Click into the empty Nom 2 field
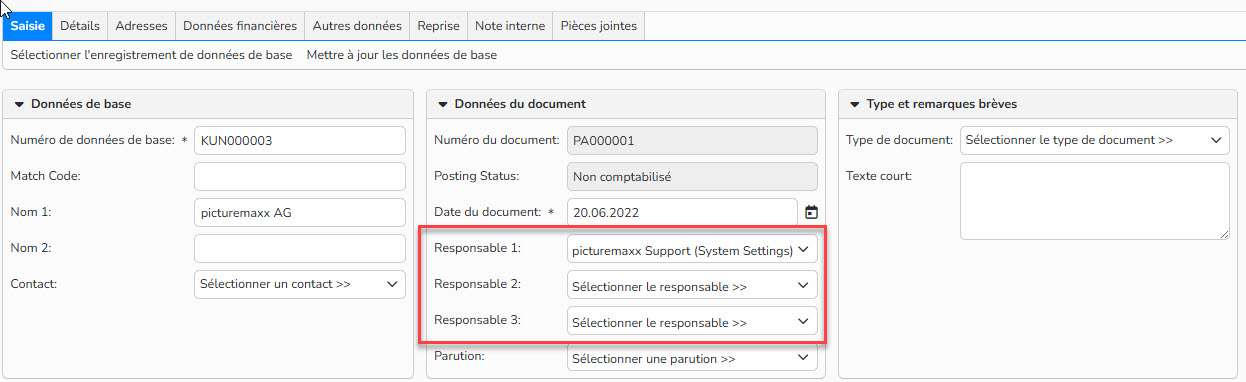Image resolution: width=1246 pixels, height=382 pixels. (300, 248)
